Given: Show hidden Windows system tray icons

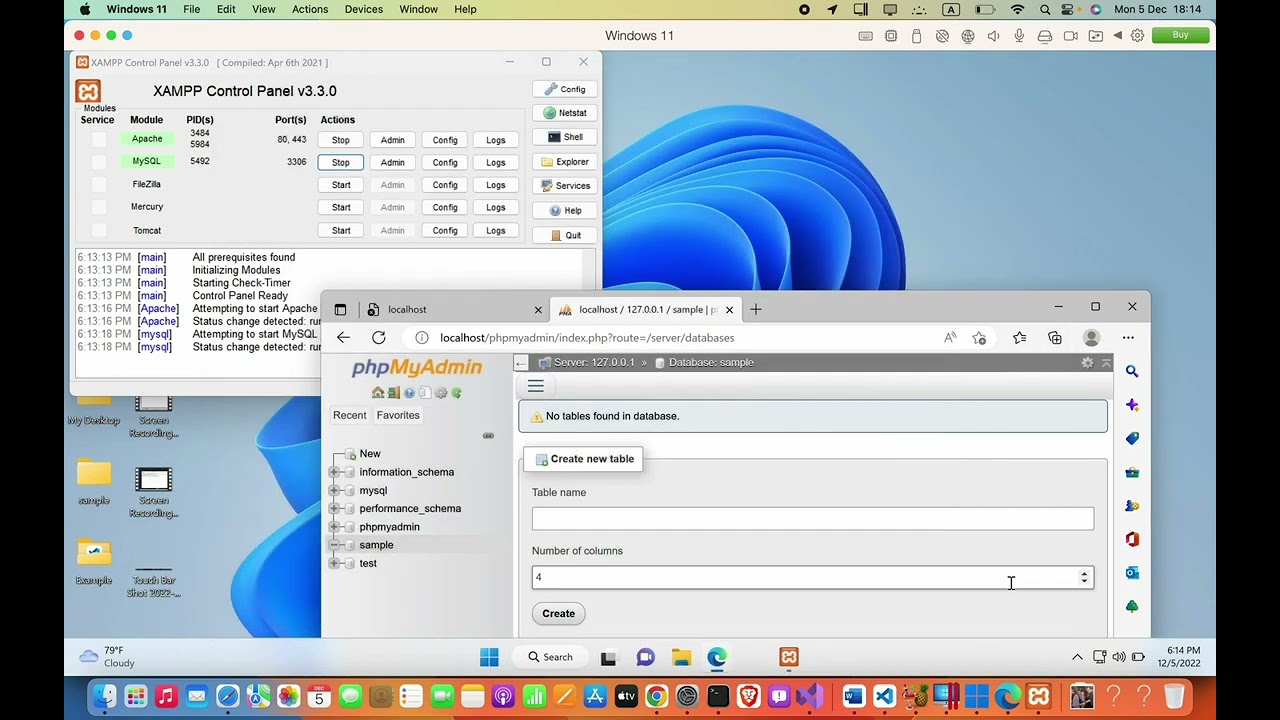Looking at the screenshot, I should [x=1077, y=657].
